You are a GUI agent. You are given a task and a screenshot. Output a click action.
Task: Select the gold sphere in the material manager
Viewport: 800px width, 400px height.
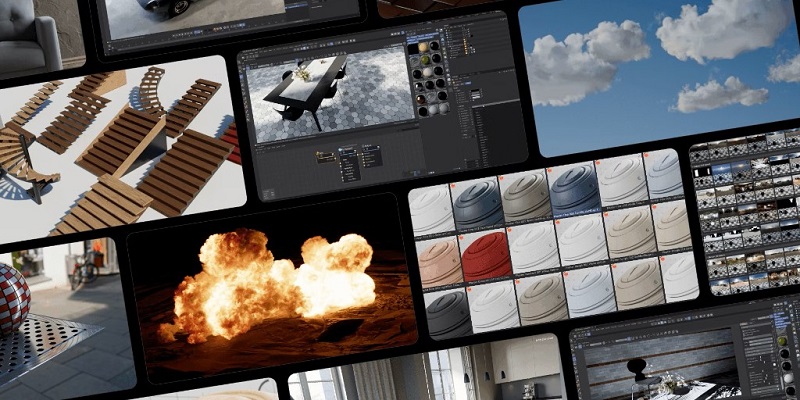click(x=421, y=48)
